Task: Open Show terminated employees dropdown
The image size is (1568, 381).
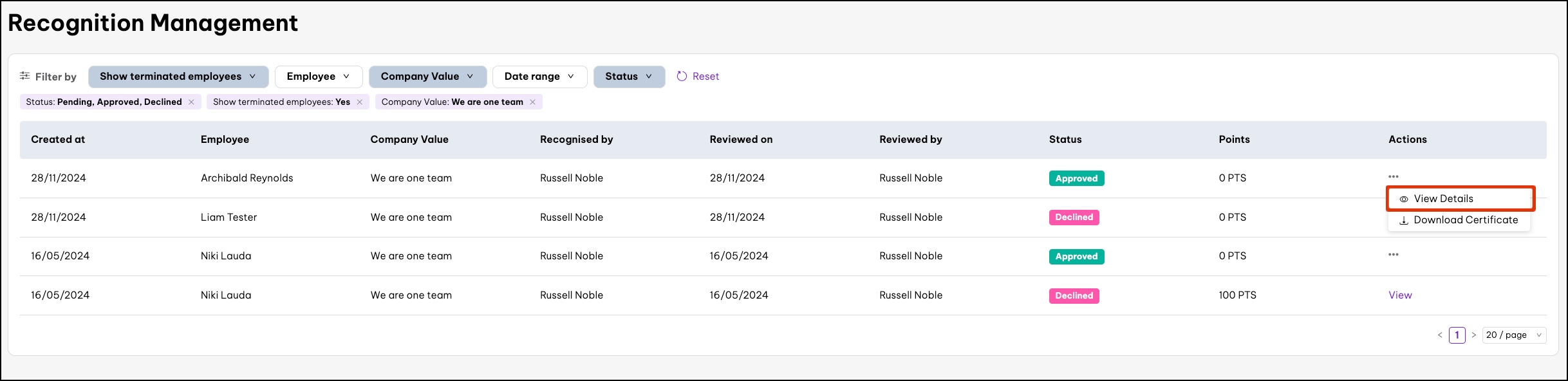Action: (x=178, y=77)
